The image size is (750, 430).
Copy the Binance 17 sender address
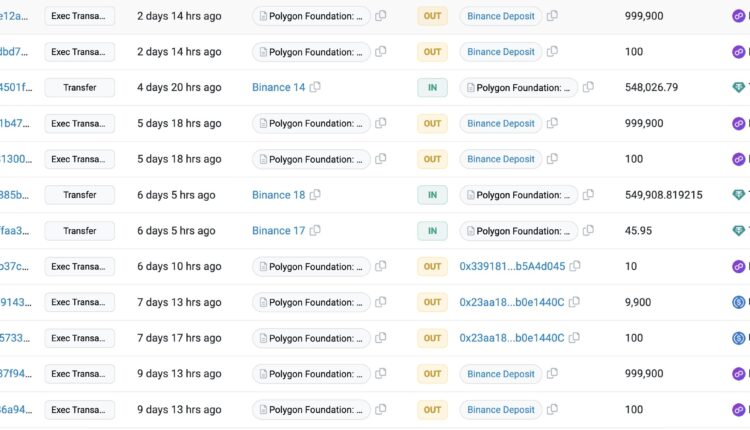[315, 231]
